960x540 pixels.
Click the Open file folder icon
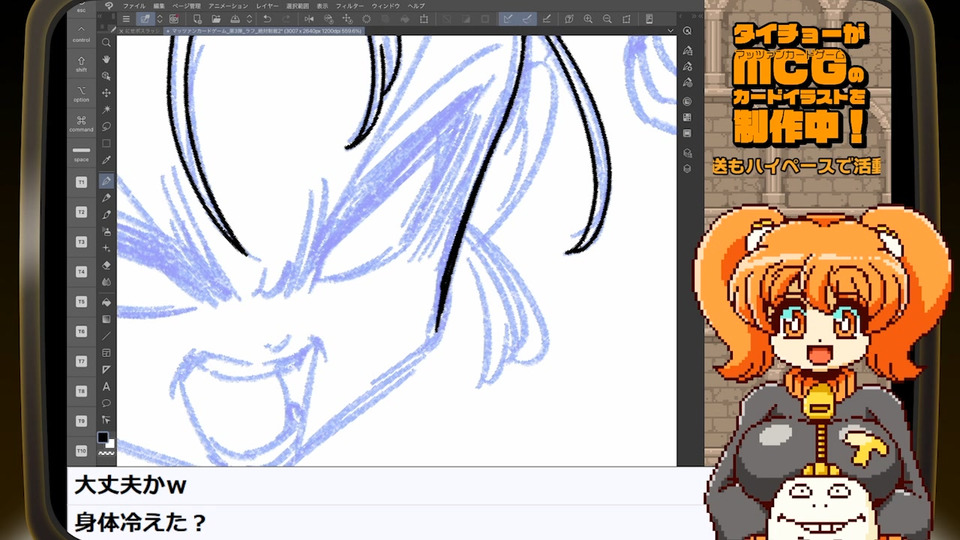click(x=216, y=19)
